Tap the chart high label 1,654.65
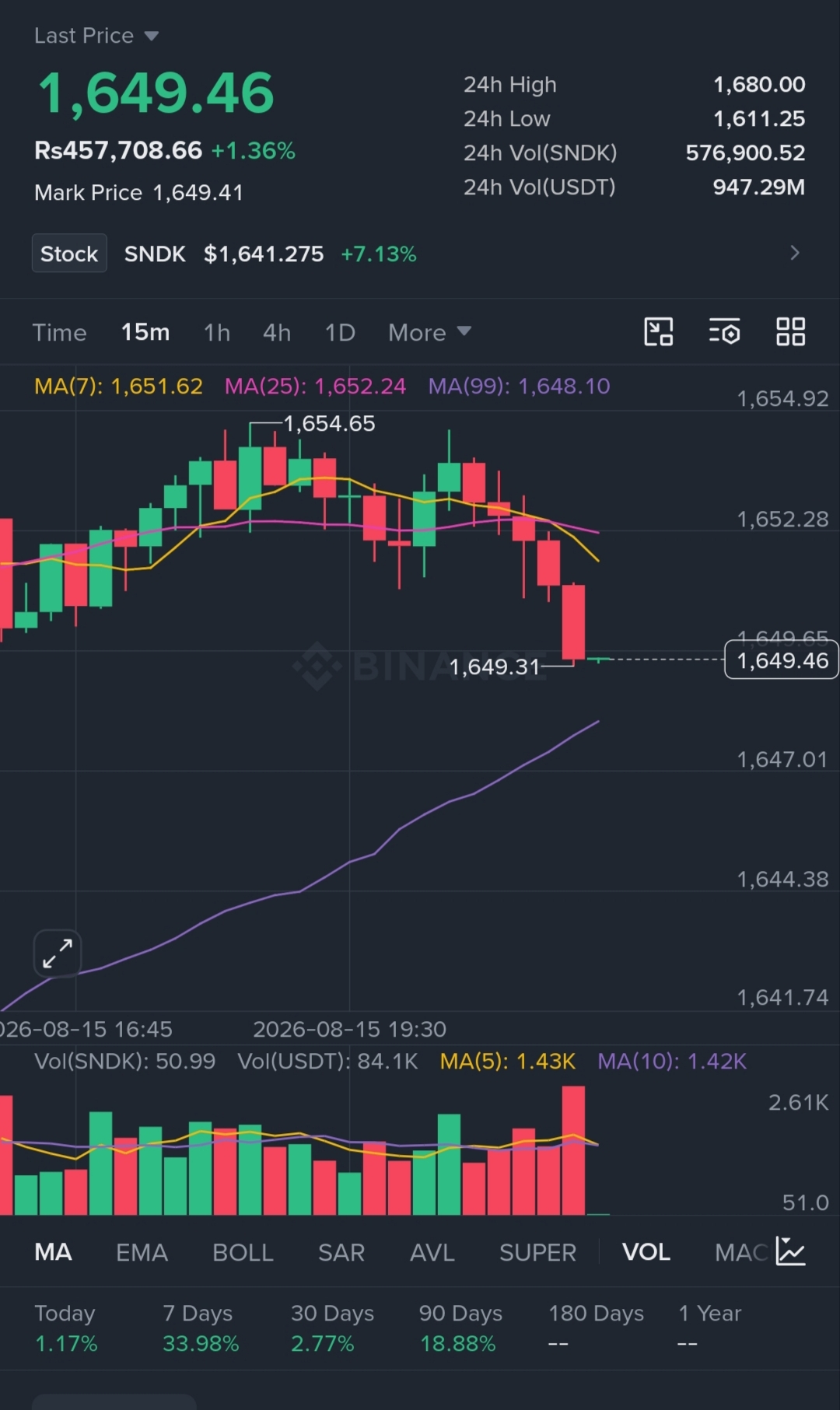This screenshot has height=1410, width=840. point(329,423)
